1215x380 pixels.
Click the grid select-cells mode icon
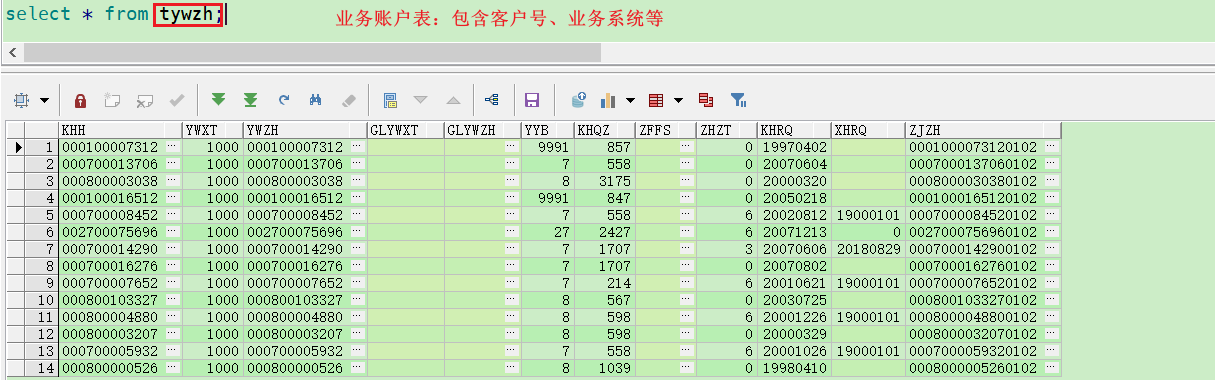22,100
